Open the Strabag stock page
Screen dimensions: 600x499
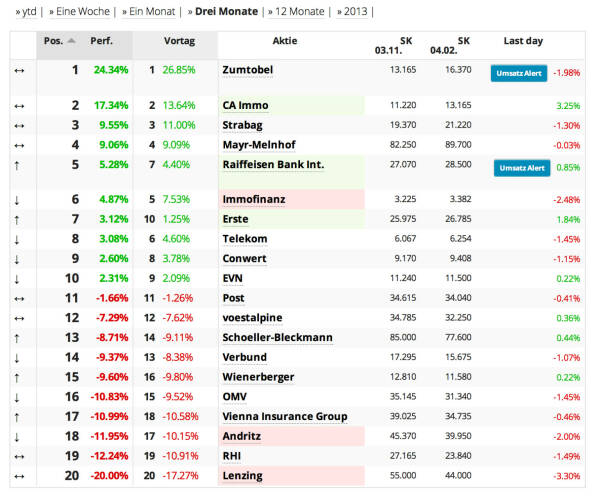pos(243,125)
